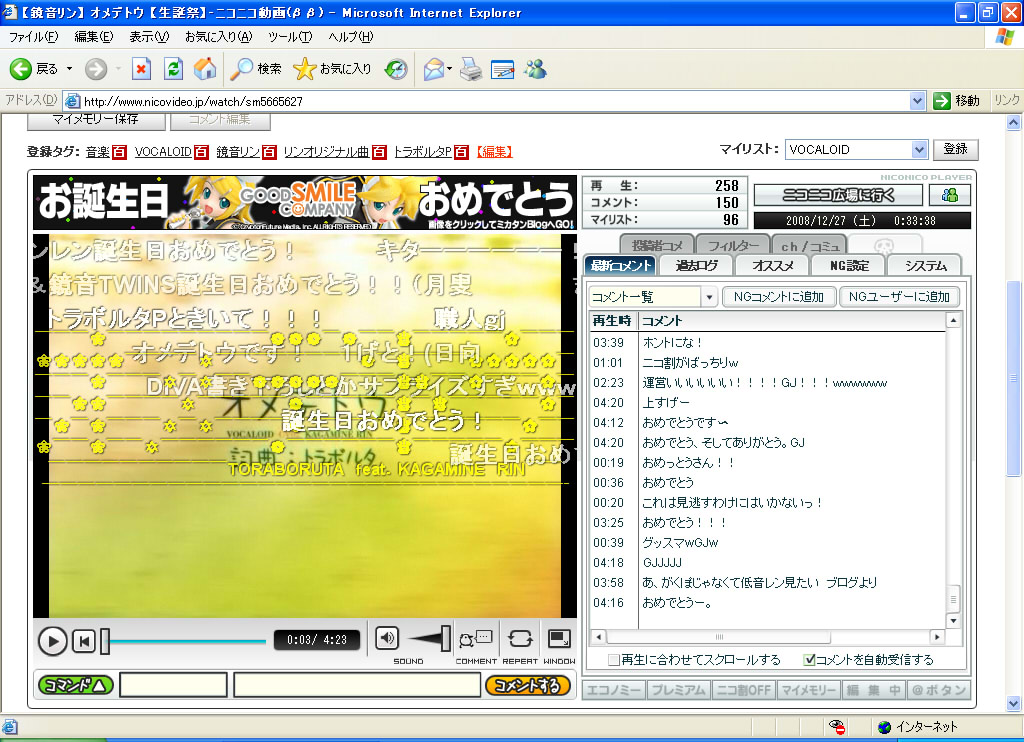
Task: Open the skull icon tab
Action: tap(884, 246)
